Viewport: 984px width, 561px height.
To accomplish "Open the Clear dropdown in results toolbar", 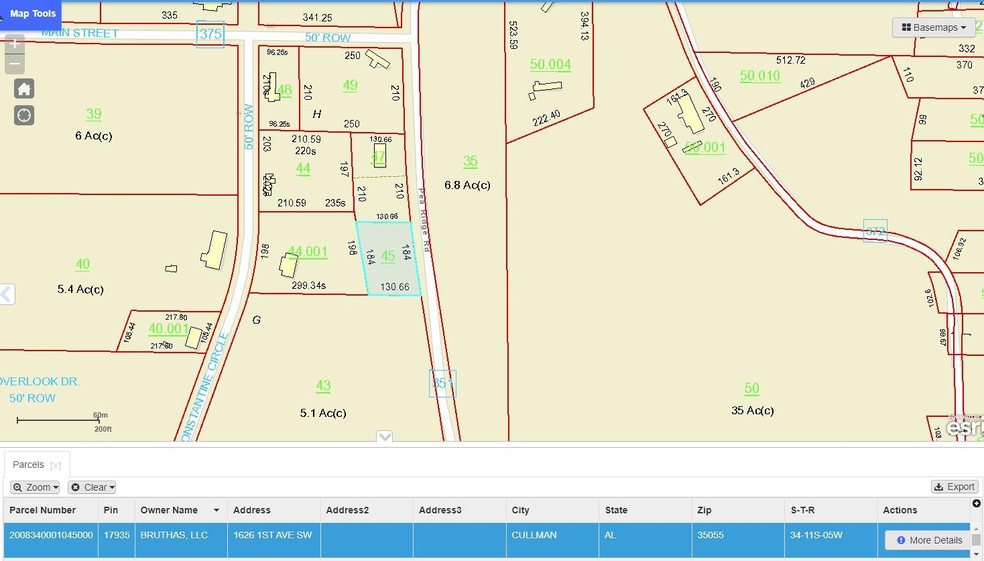I will coord(92,487).
